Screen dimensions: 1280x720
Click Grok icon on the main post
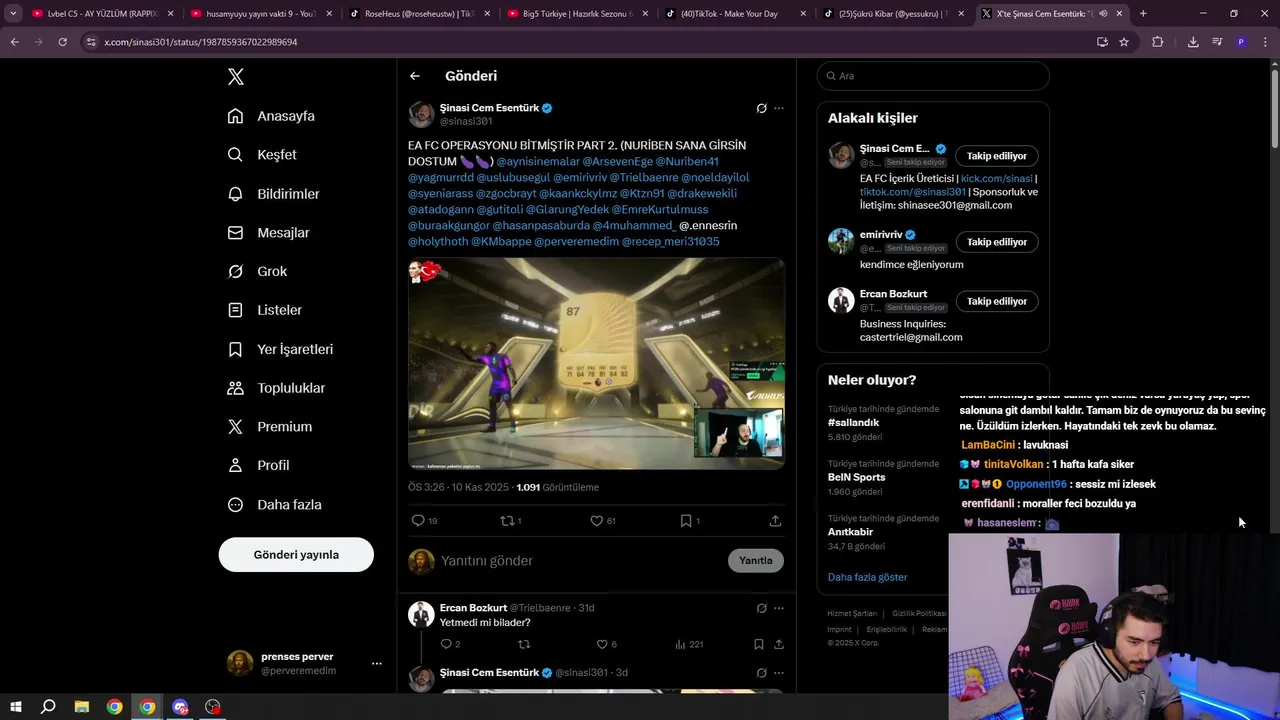coord(761,108)
